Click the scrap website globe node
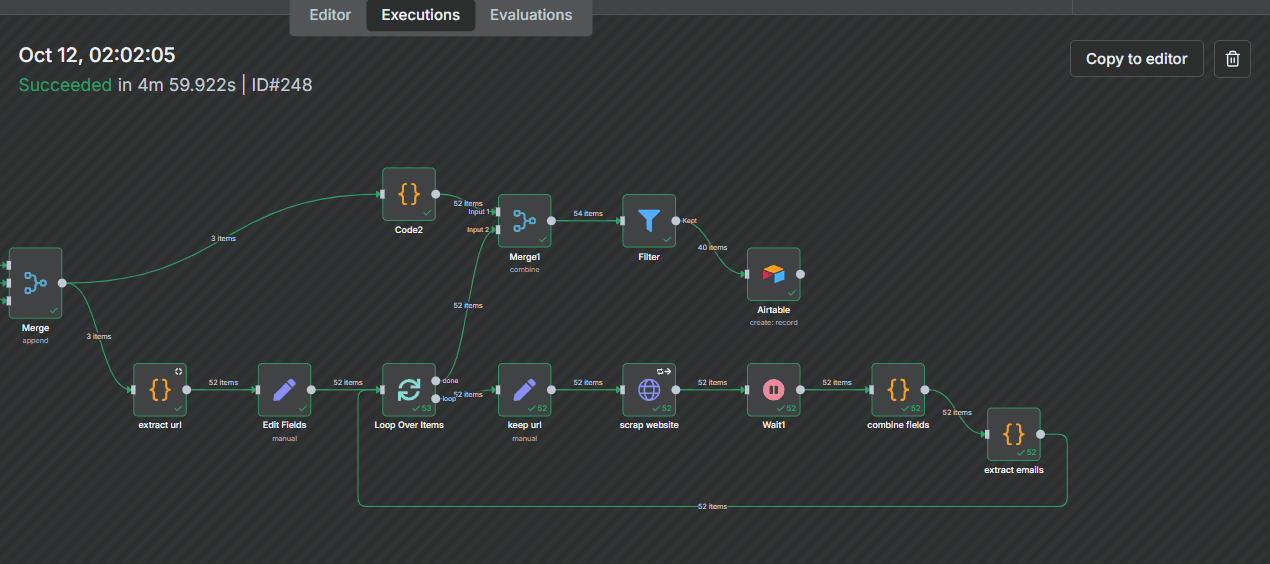 pyautogui.click(x=649, y=389)
